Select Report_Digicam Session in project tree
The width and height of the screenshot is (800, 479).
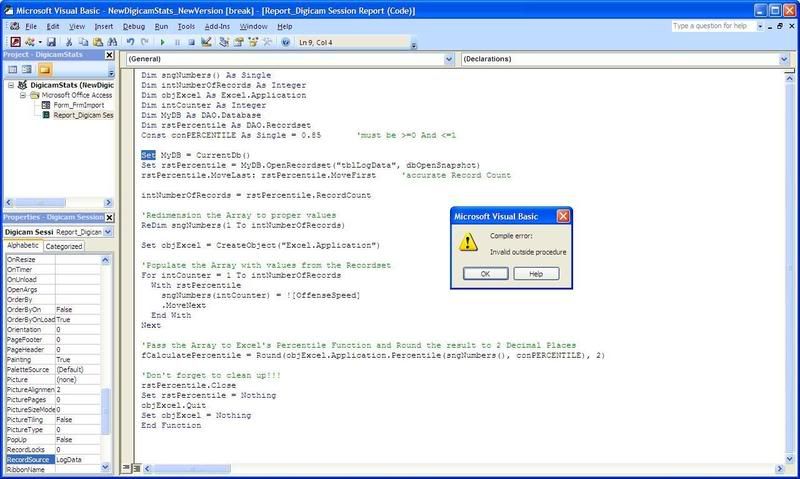pyautogui.click(x=83, y=115)
